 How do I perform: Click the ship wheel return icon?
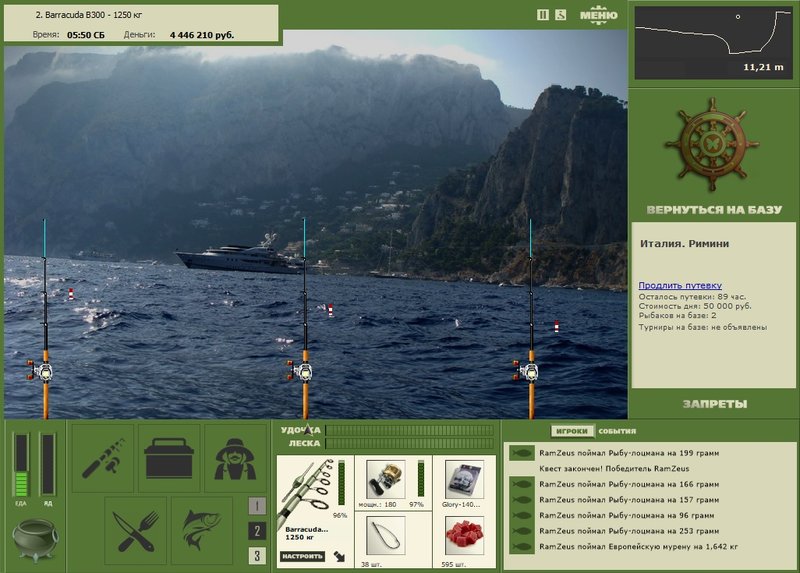click(x=712, y=144)
